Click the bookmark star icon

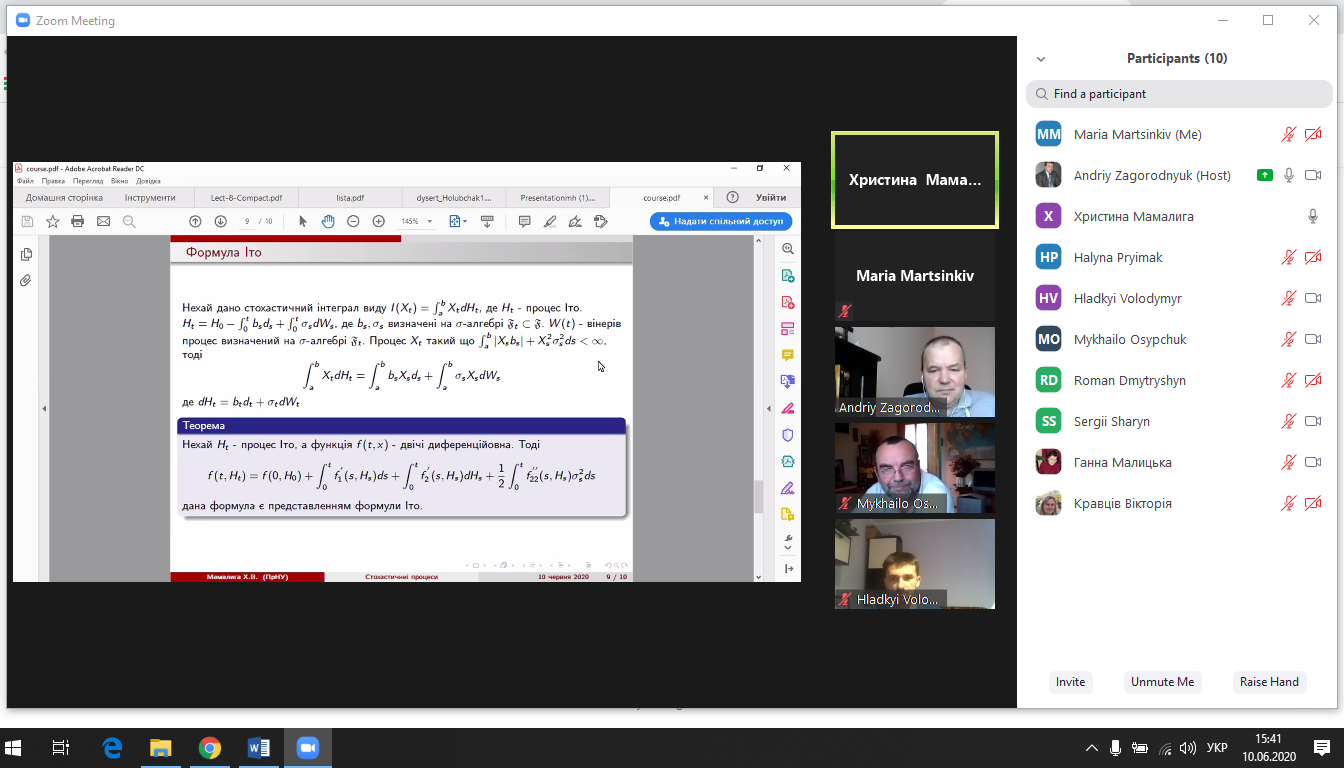[x=52, y=221]
